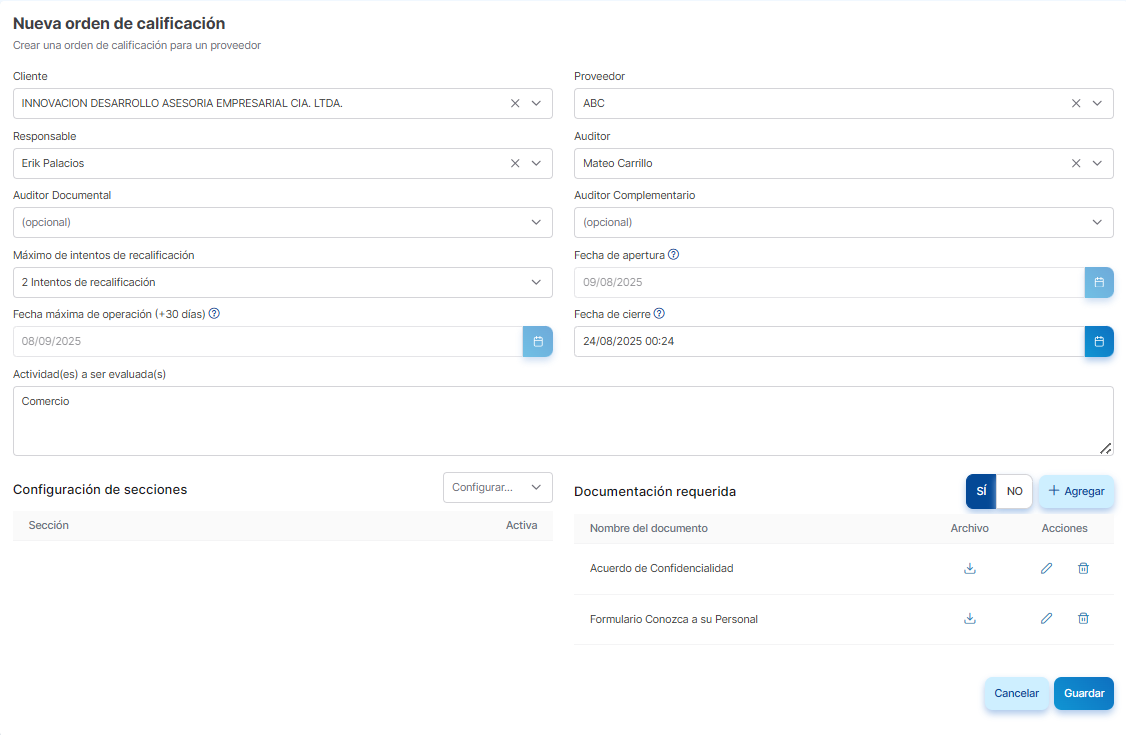Edit the Acuerdo de Confidencialidad entry

pyautogui.click(x=1046, y=568)
